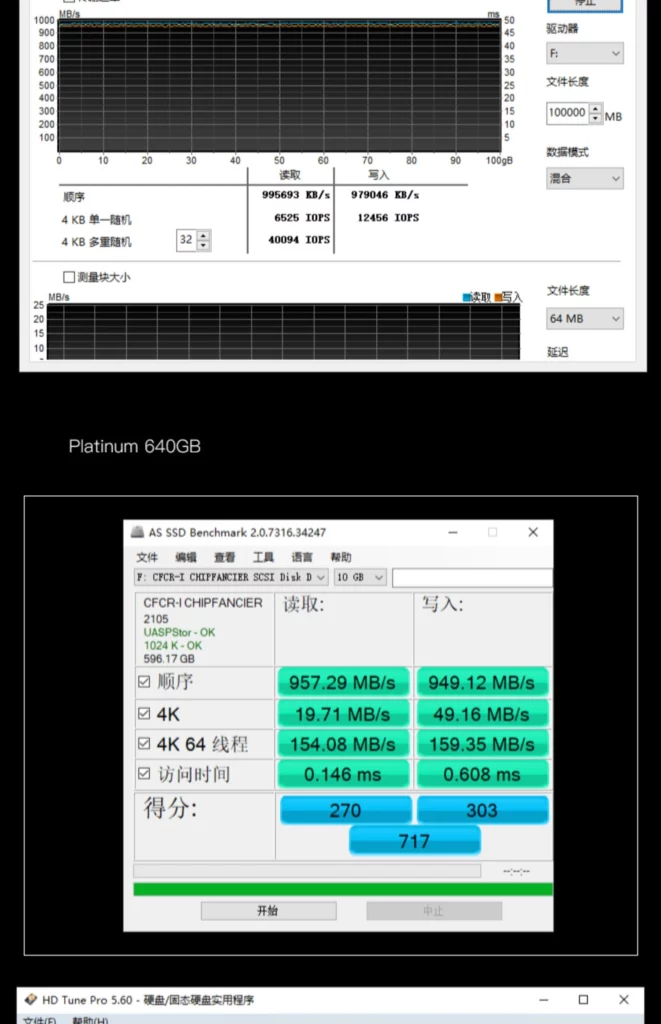Increase the 文件长度 value with up arrow

(595, 108)
